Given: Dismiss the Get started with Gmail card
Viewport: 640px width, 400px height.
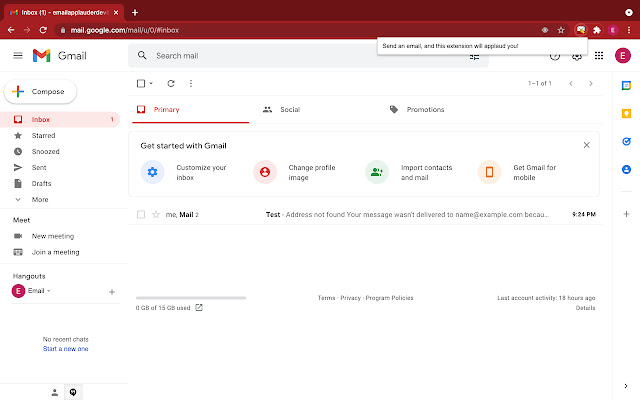Looking at the screenshot, I should click(587, 145).
